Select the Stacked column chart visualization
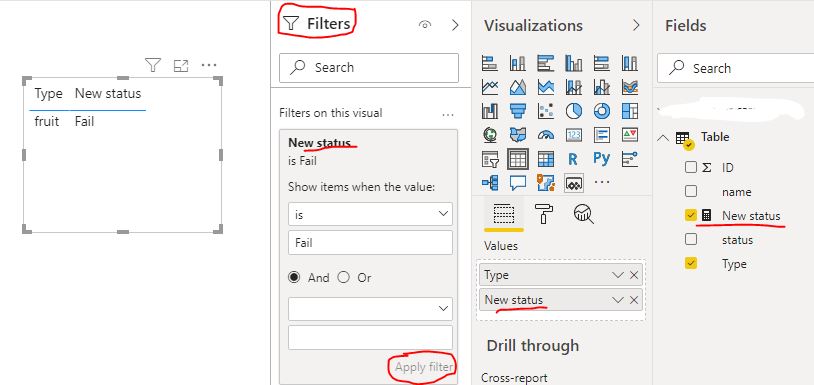Image resolution: width=814 pixels, height=385 pixels. tap(518, 63)
